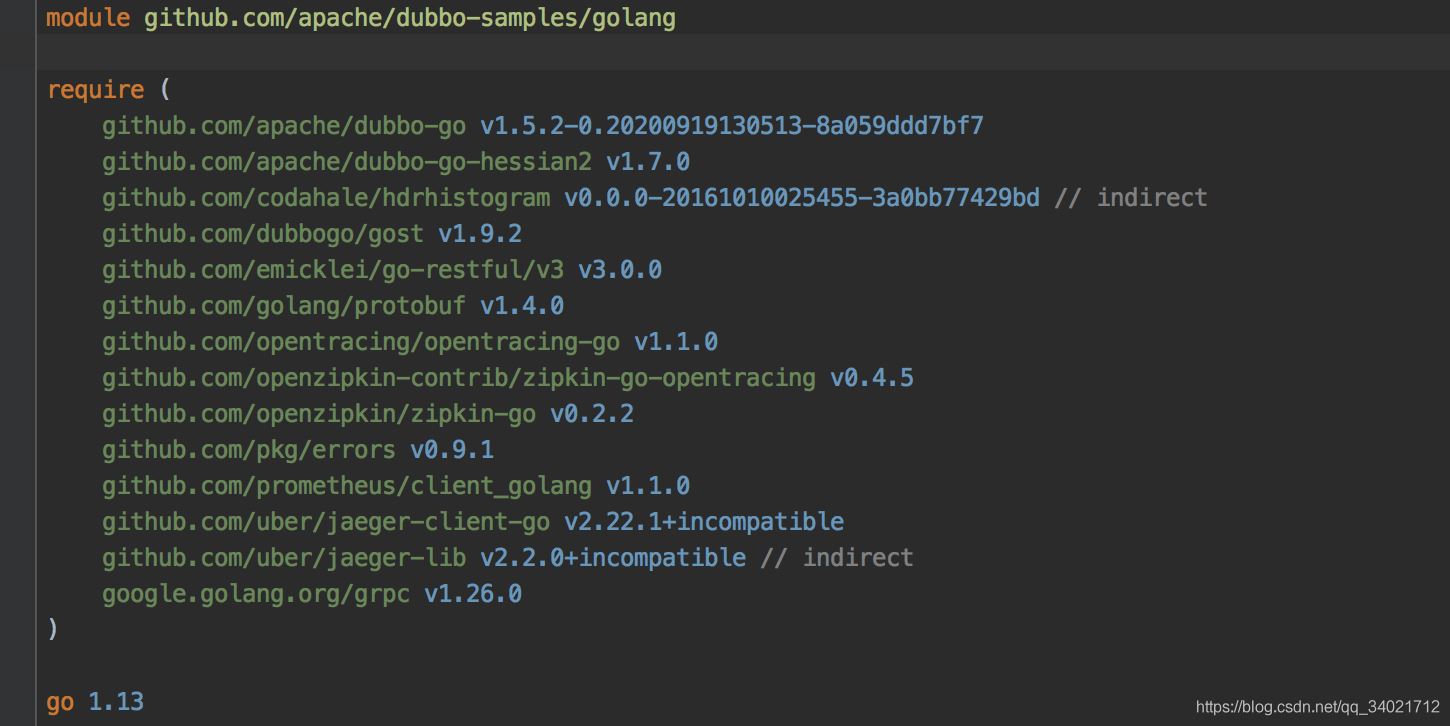Click the codahale/hdrhistogram dependency path
1450x726 pixels.
tap(325, 198)
